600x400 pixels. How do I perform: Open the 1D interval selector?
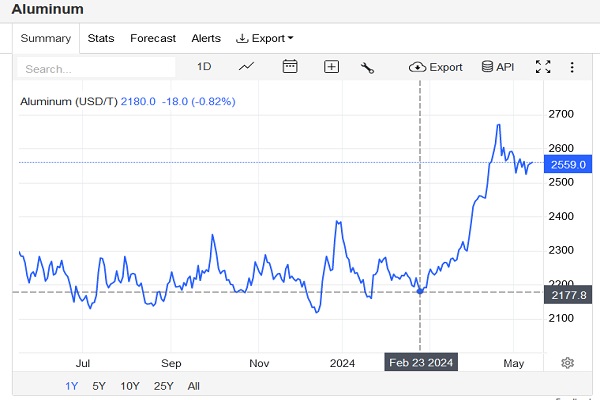click(204, 67)
